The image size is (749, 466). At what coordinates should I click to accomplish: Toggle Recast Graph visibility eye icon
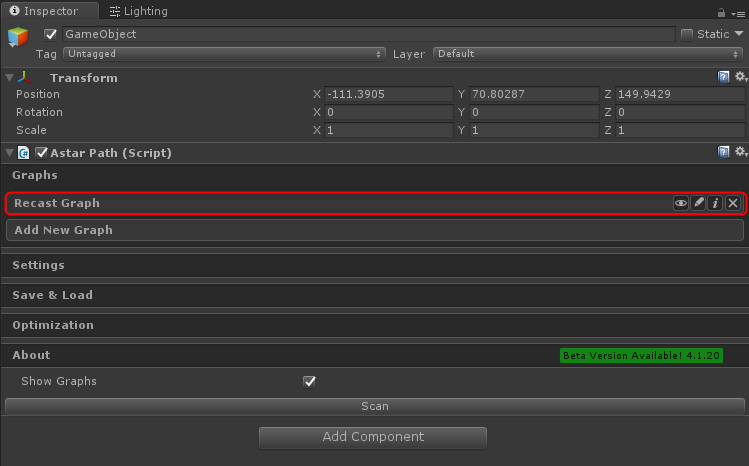(681, 203)
